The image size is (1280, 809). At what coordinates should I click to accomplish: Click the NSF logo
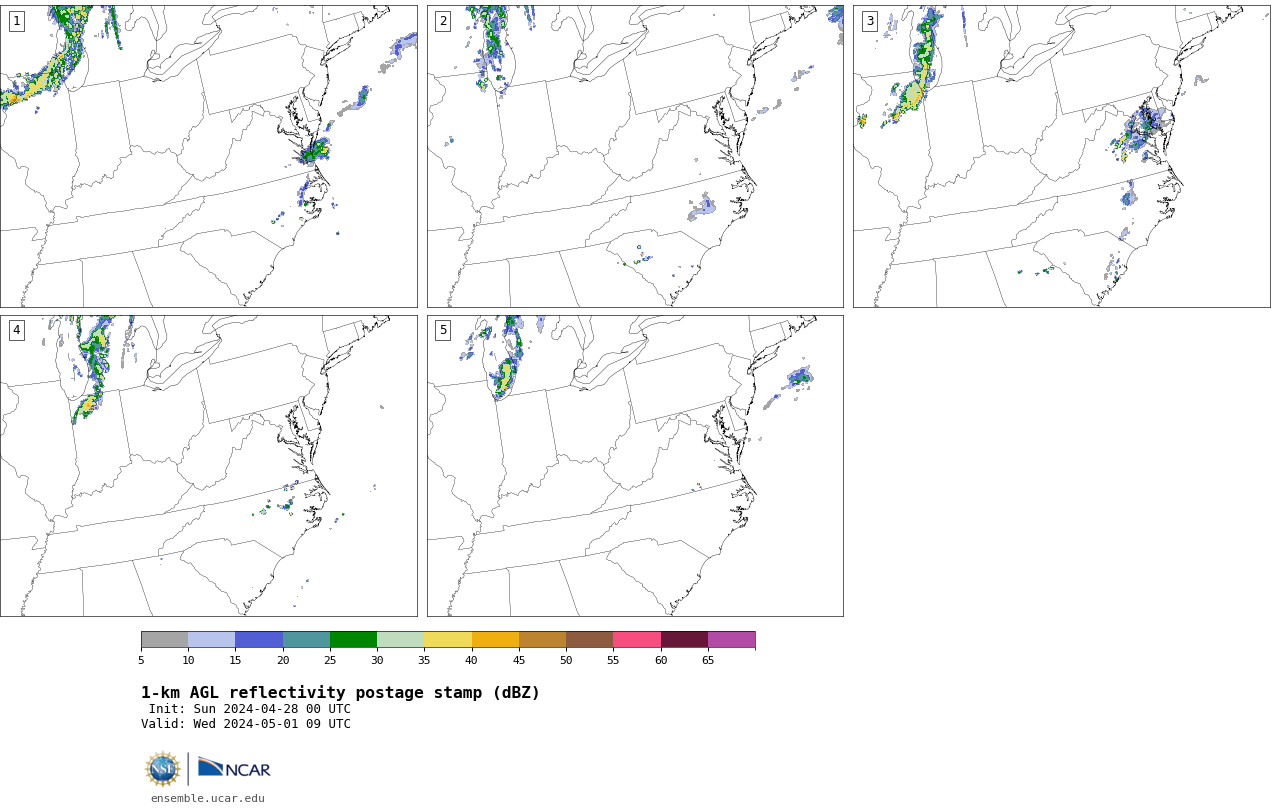(163, 769)
